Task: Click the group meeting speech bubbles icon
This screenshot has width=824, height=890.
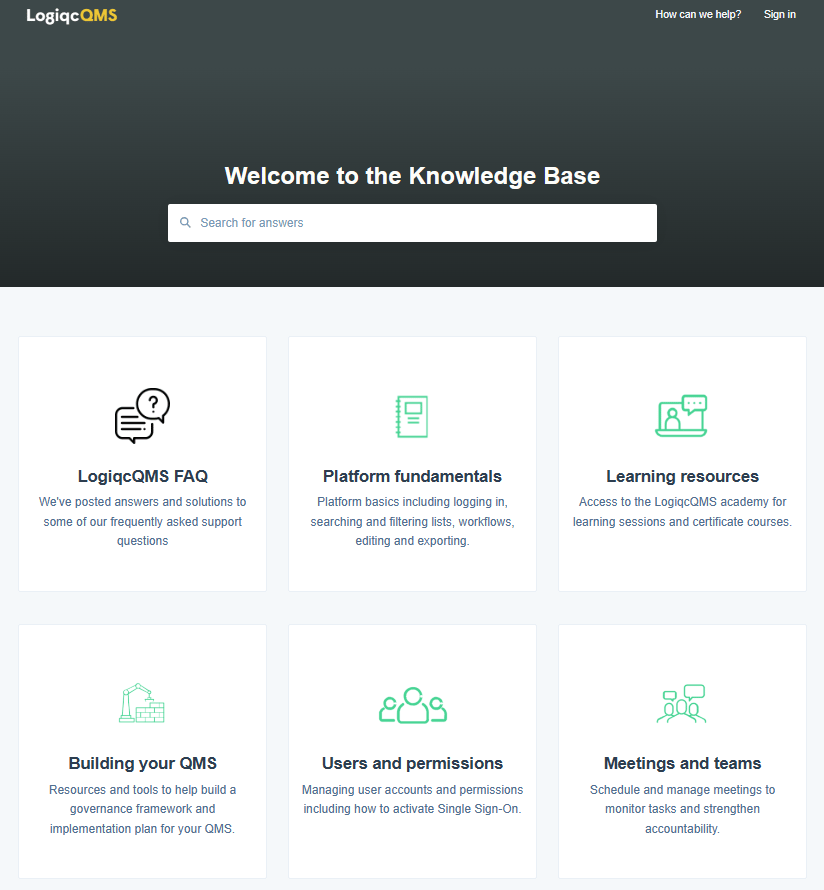Action: point(682,703)
